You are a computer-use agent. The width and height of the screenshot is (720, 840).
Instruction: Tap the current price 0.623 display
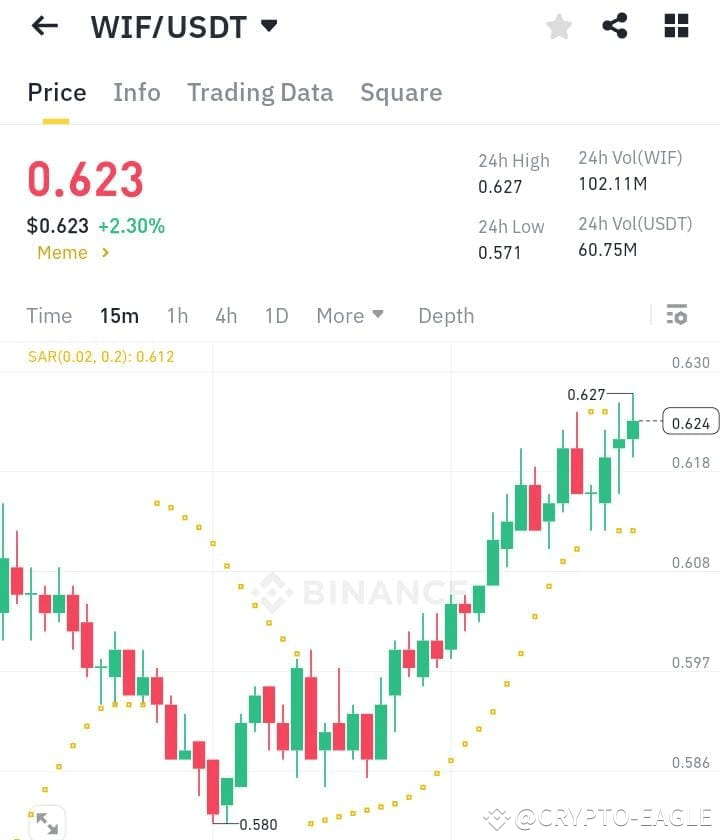85,180
